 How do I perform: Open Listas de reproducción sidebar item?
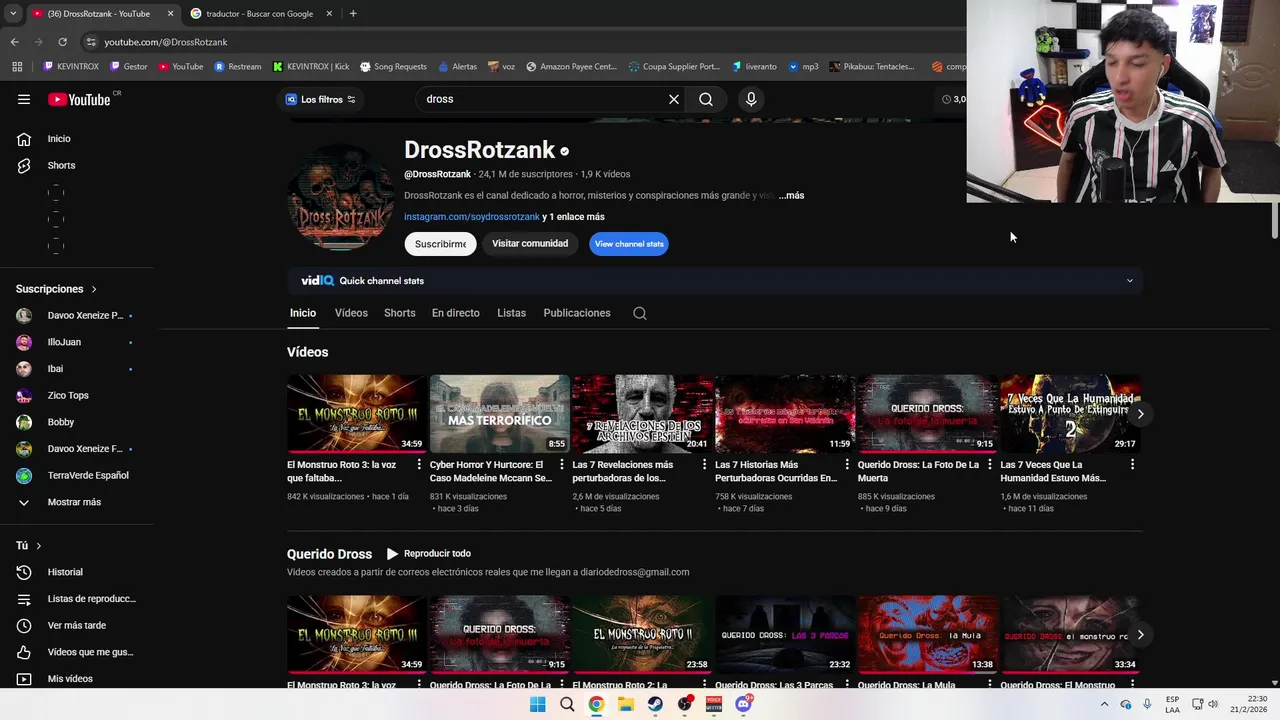point(77,599)
